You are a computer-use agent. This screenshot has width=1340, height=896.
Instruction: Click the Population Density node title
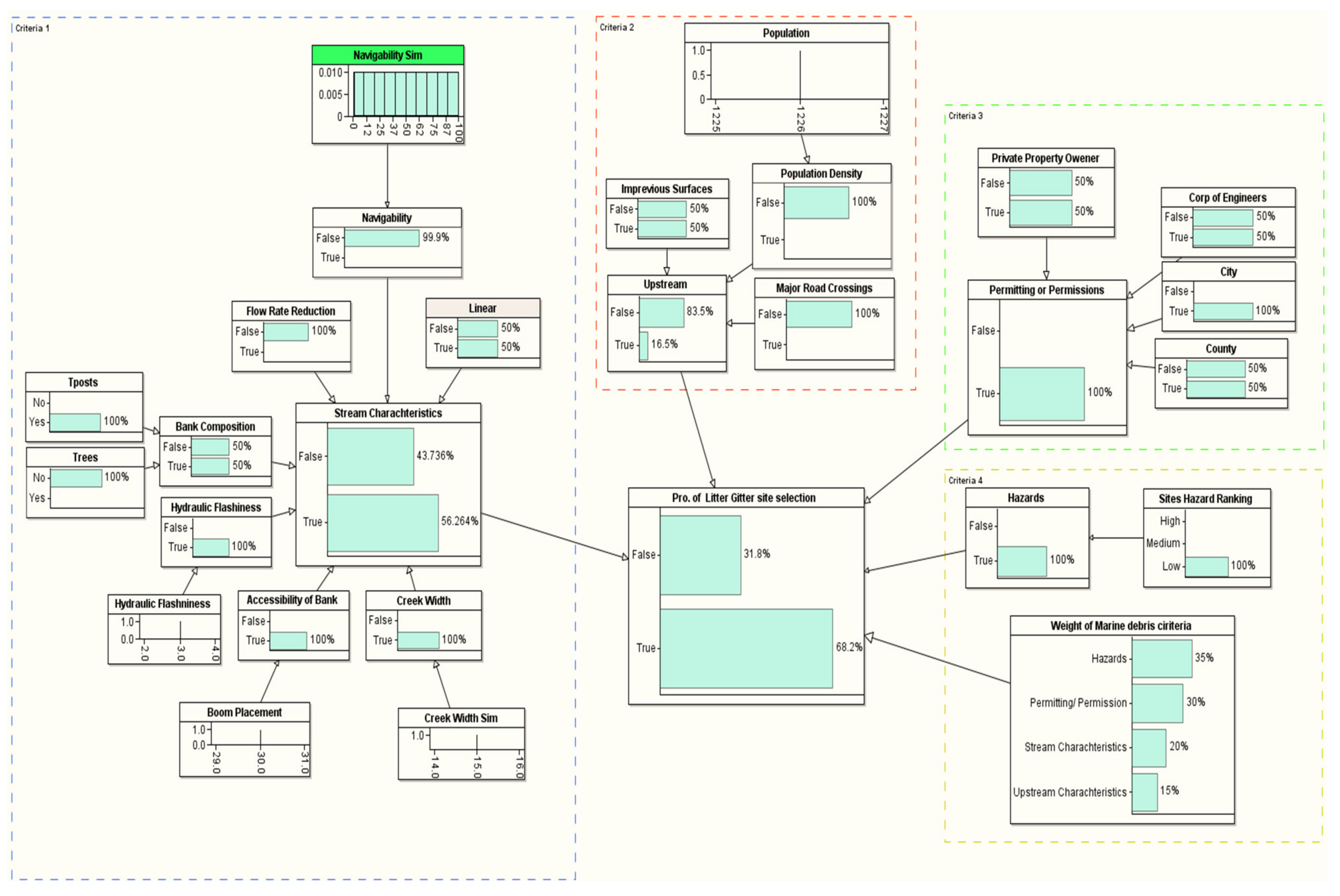tap(821, 174)
